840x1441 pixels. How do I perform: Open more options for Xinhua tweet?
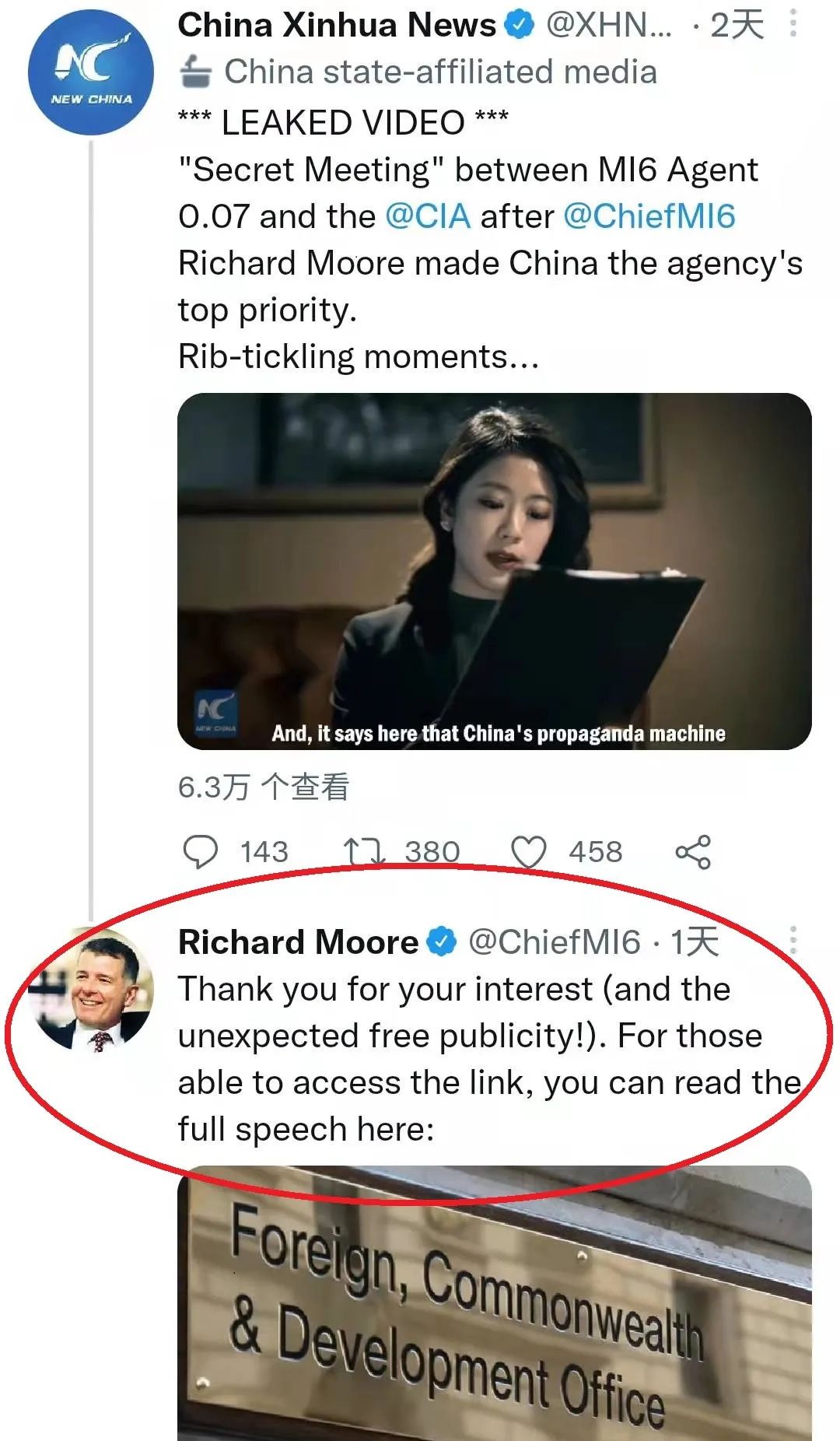pos(793,23)
